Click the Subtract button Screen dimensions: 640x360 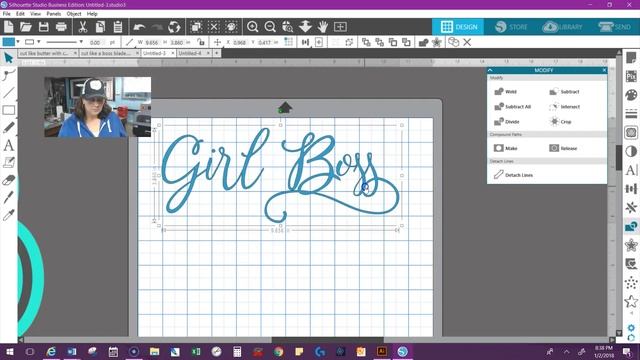pos(564,92)
